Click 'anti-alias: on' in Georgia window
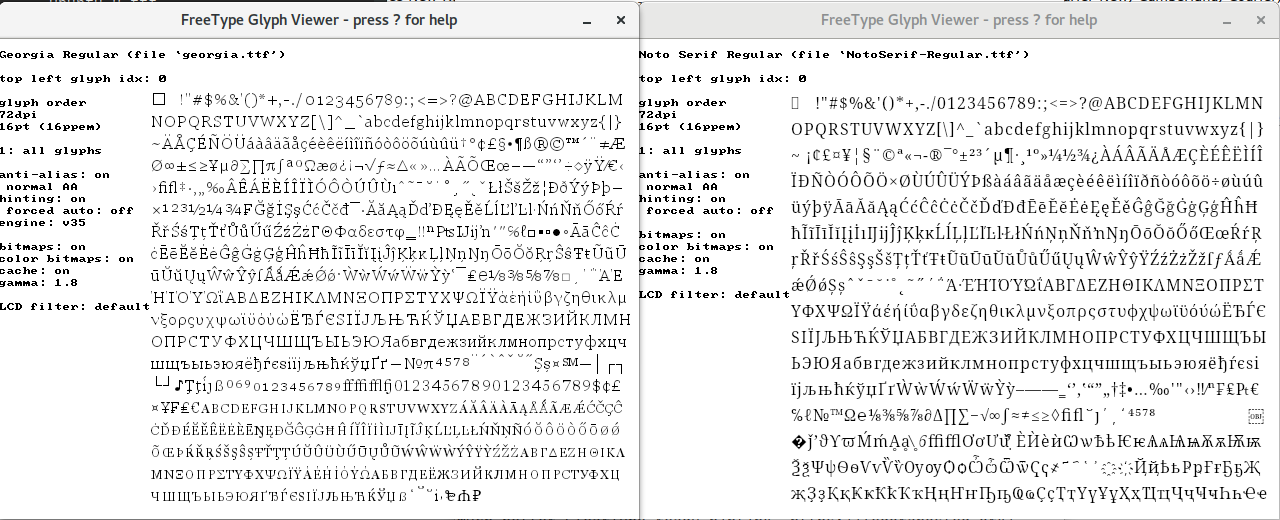This screenshot has height=520, width=1280. (55, 174)
